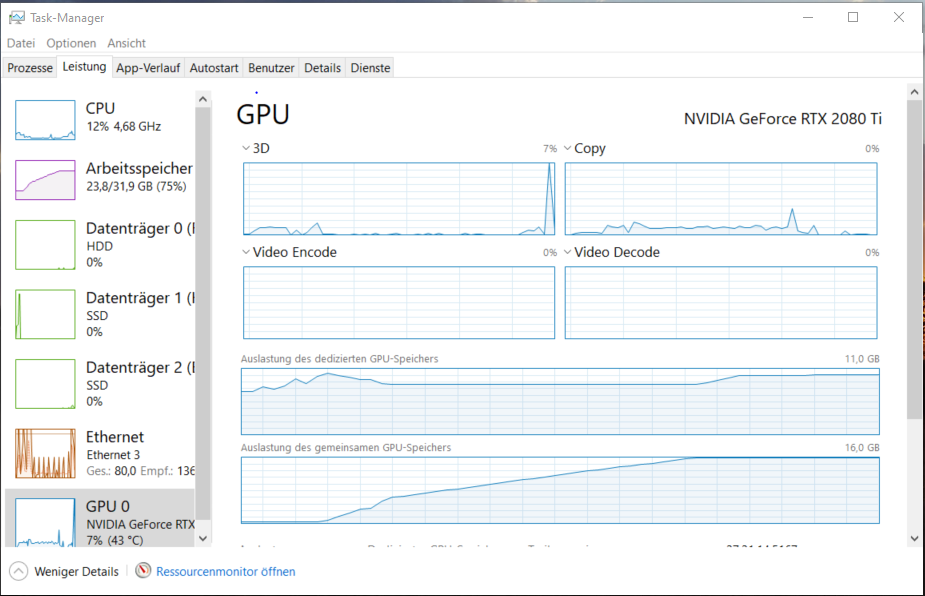This screenshot has width=925, height=596.
Task: Click the Weniger Details collapse arrow icon
Action: click(19, 571)
